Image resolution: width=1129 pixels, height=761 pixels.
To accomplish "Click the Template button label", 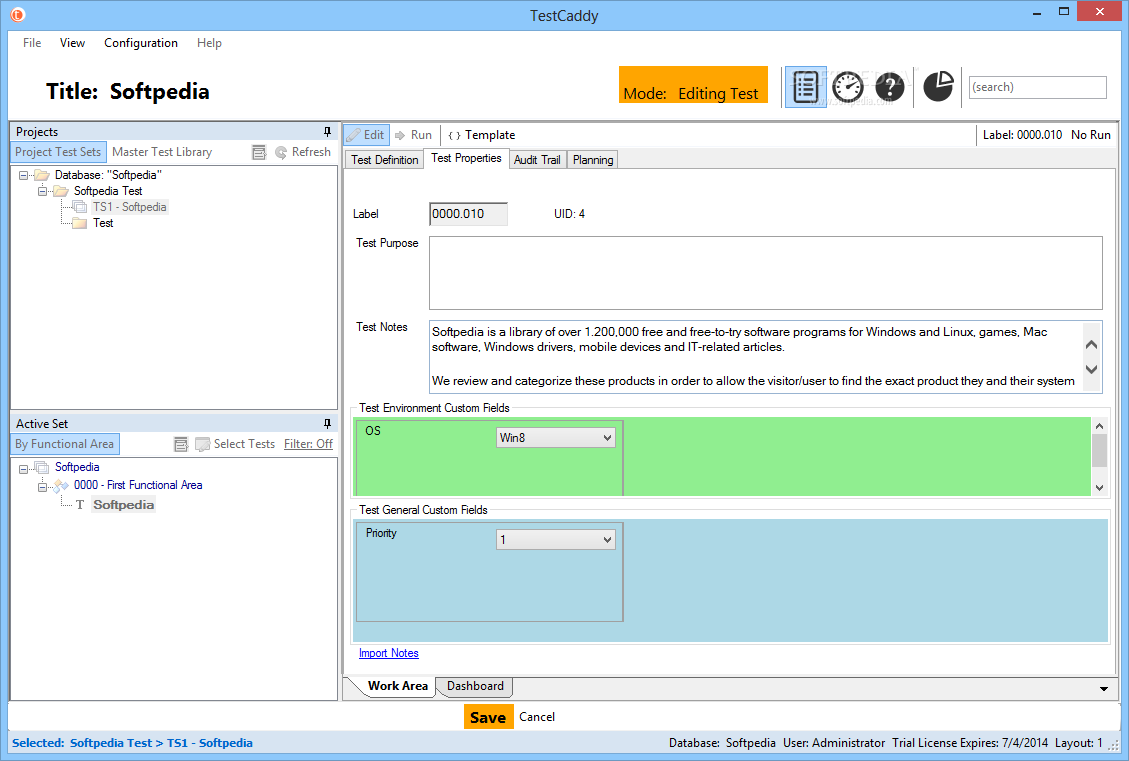I will (490, 135).
